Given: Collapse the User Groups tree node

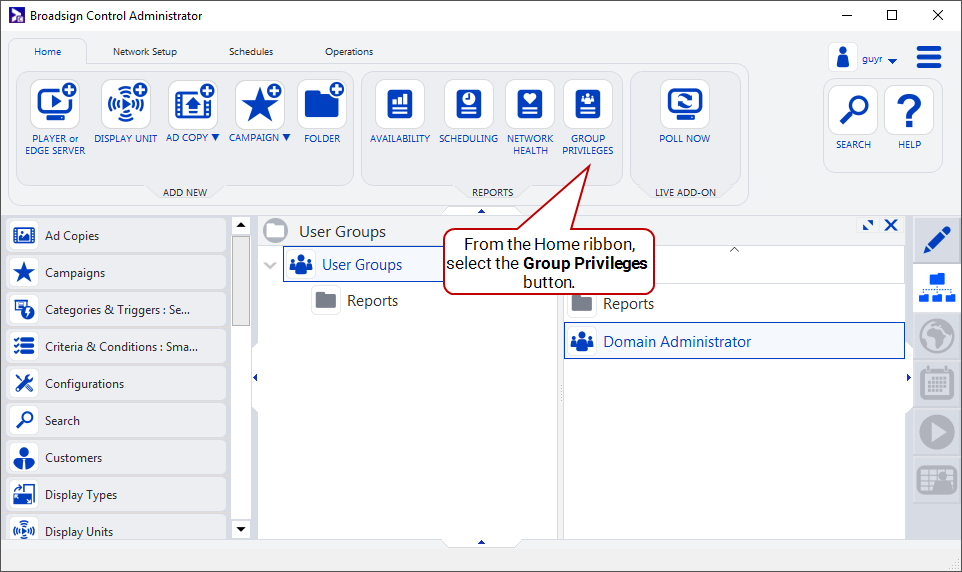Looking at the screenshot, I should tap(269, 265).
